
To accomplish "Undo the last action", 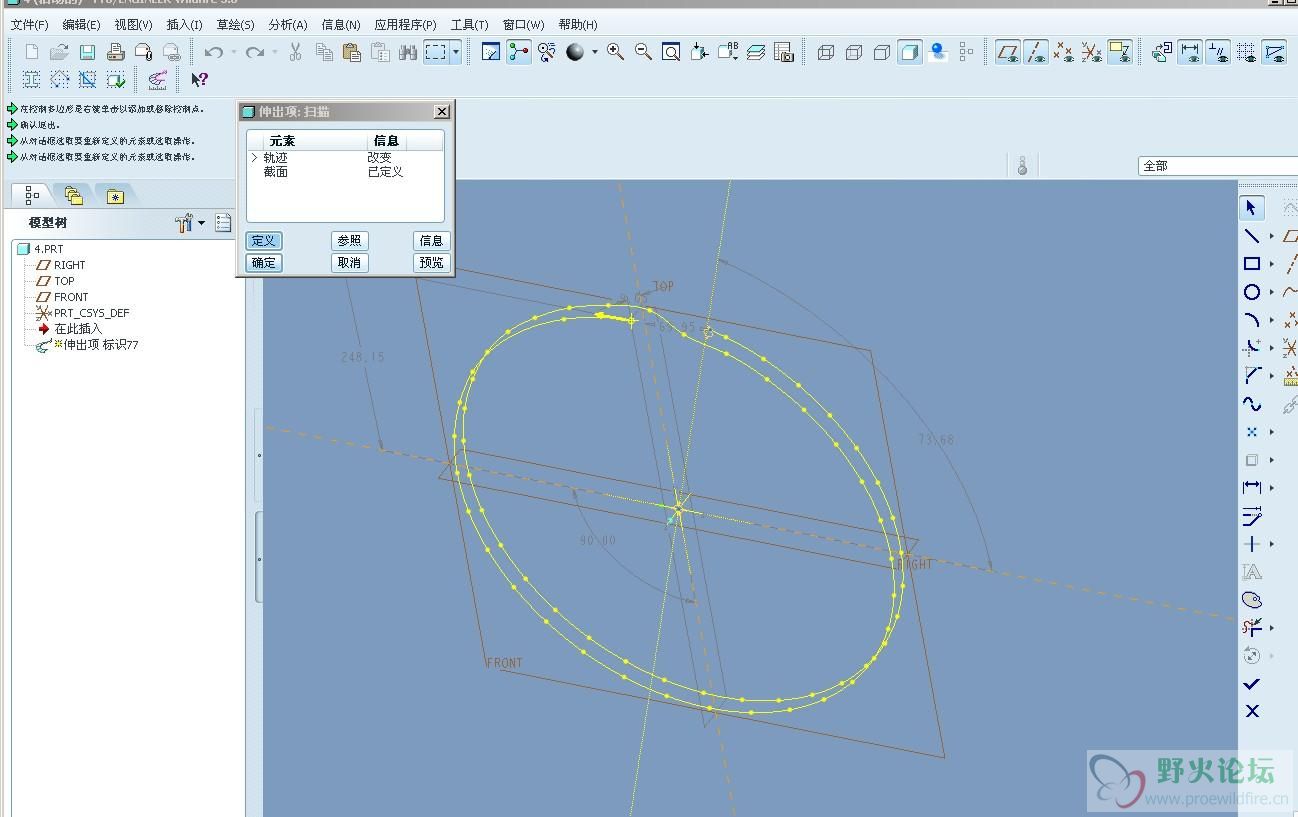I will tap(213, 52).
